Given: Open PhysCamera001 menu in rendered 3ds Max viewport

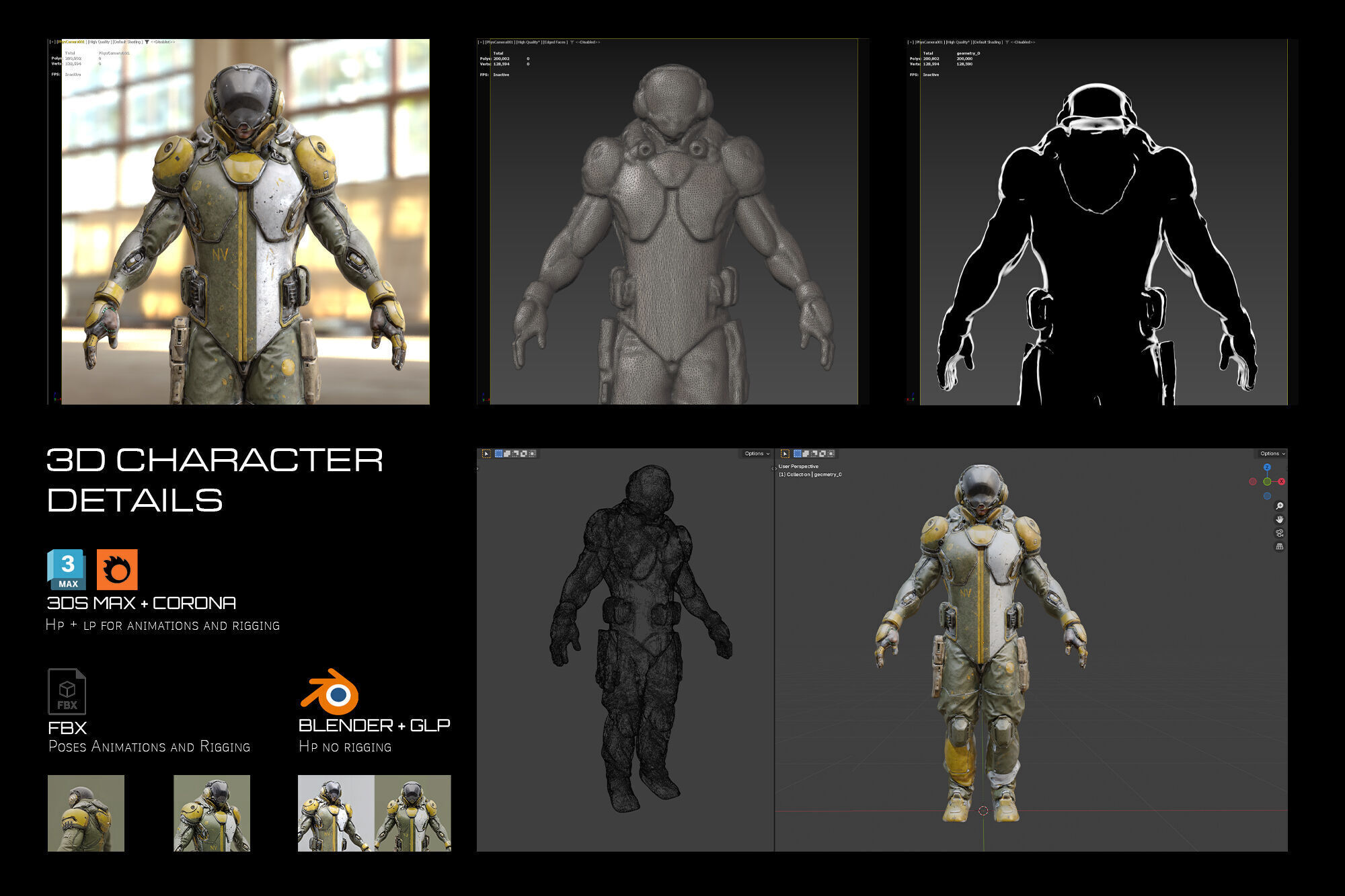Looking at the screenshot, I should pyautogui.click(x=71, y=42).
